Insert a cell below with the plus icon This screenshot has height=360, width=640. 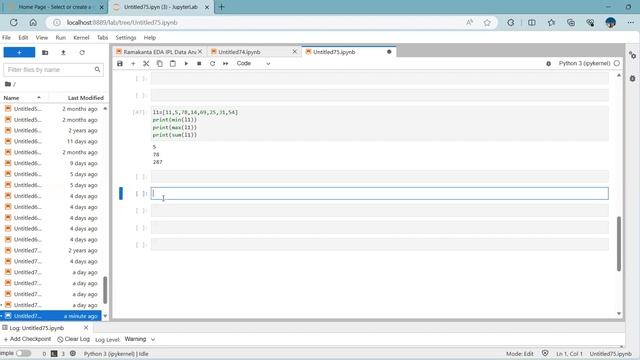pyautogui.click(x=133, y=64)
